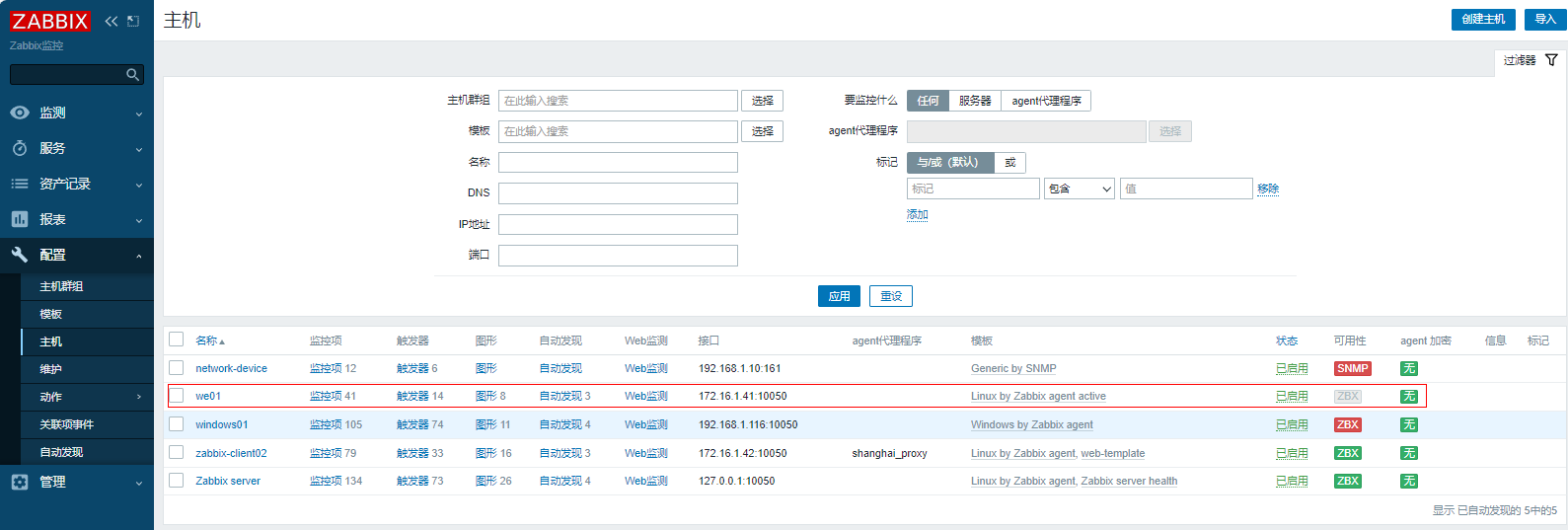Open 主机群组 in the sidebar
Image resolution: width=1568 pixels, height=530 pixels.
[61, 286]
